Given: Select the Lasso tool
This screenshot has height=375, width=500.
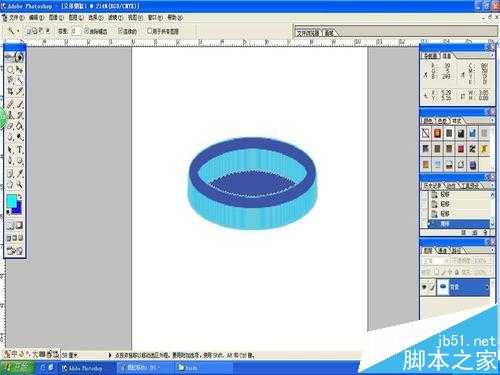Looking at the screenshot, I should click(x=10, y=80).
